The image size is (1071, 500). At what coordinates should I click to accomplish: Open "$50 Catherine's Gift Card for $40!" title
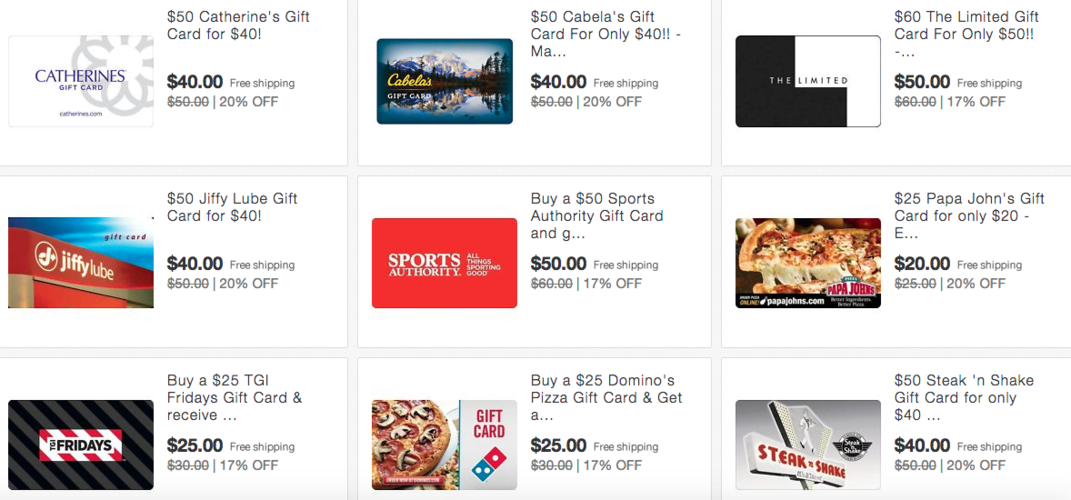tap(241, 25)
